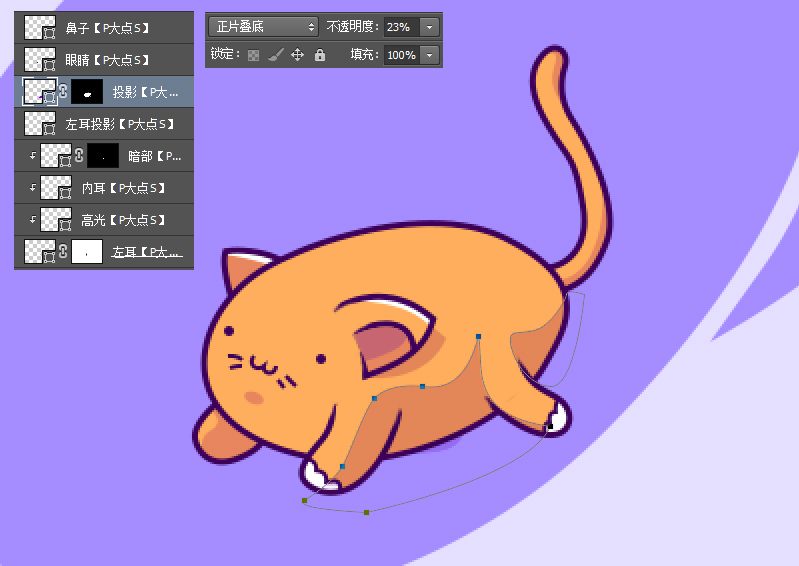Screen dimensions: 799x566
Task: Enable the lock position icon
Action: [297, 55]
